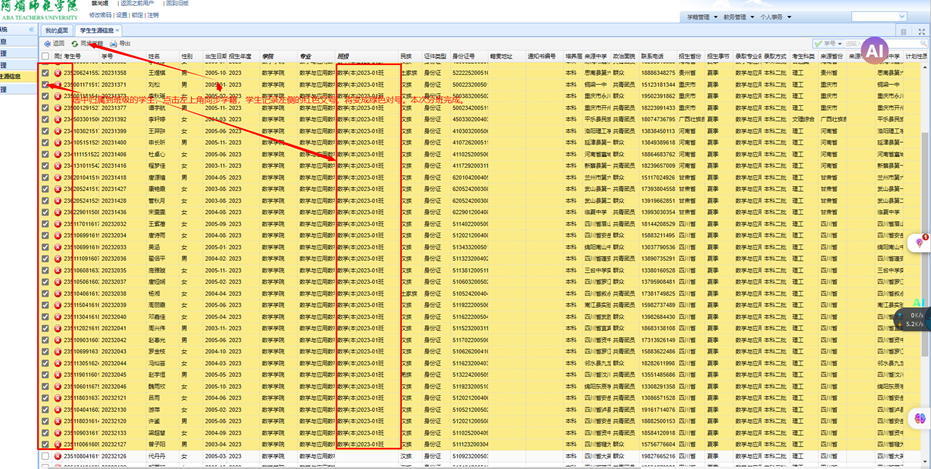Click the page icon beside the fullscreen icon
The height and width of the screenshot is (469, 931).
pos(903,31)
